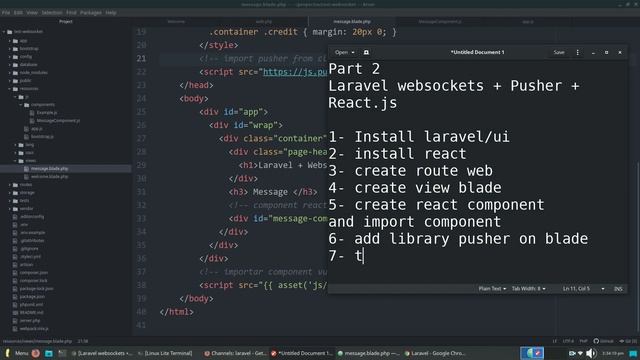Open the Find menu in Atom
Image resolution: width=640 pixels, height=360 pixels.
71,13
